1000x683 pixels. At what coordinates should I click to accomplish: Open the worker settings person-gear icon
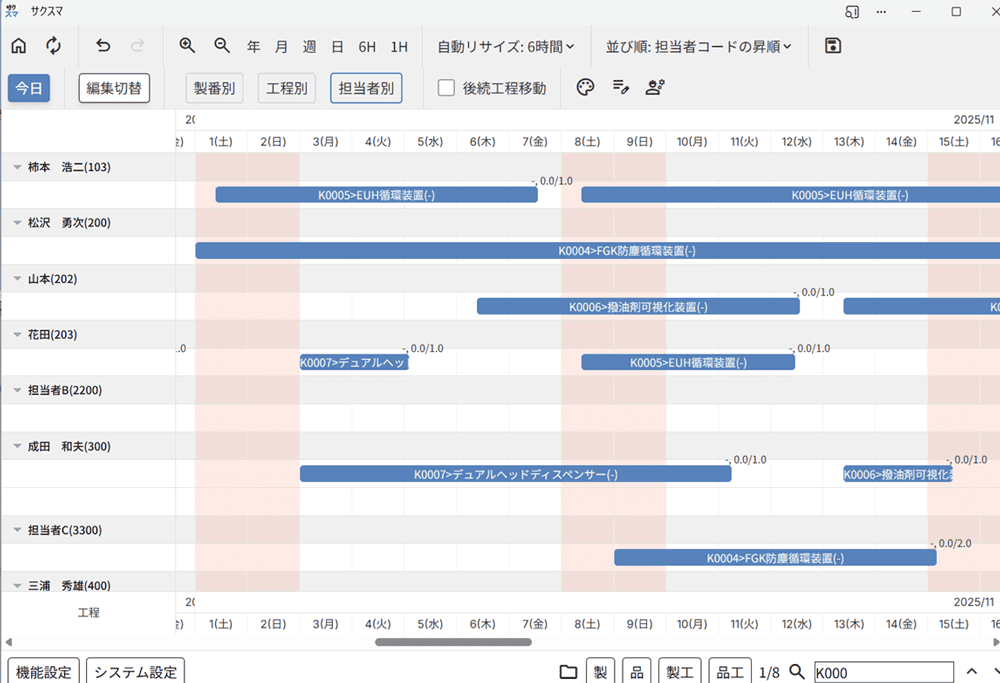[x=655, y=87]
